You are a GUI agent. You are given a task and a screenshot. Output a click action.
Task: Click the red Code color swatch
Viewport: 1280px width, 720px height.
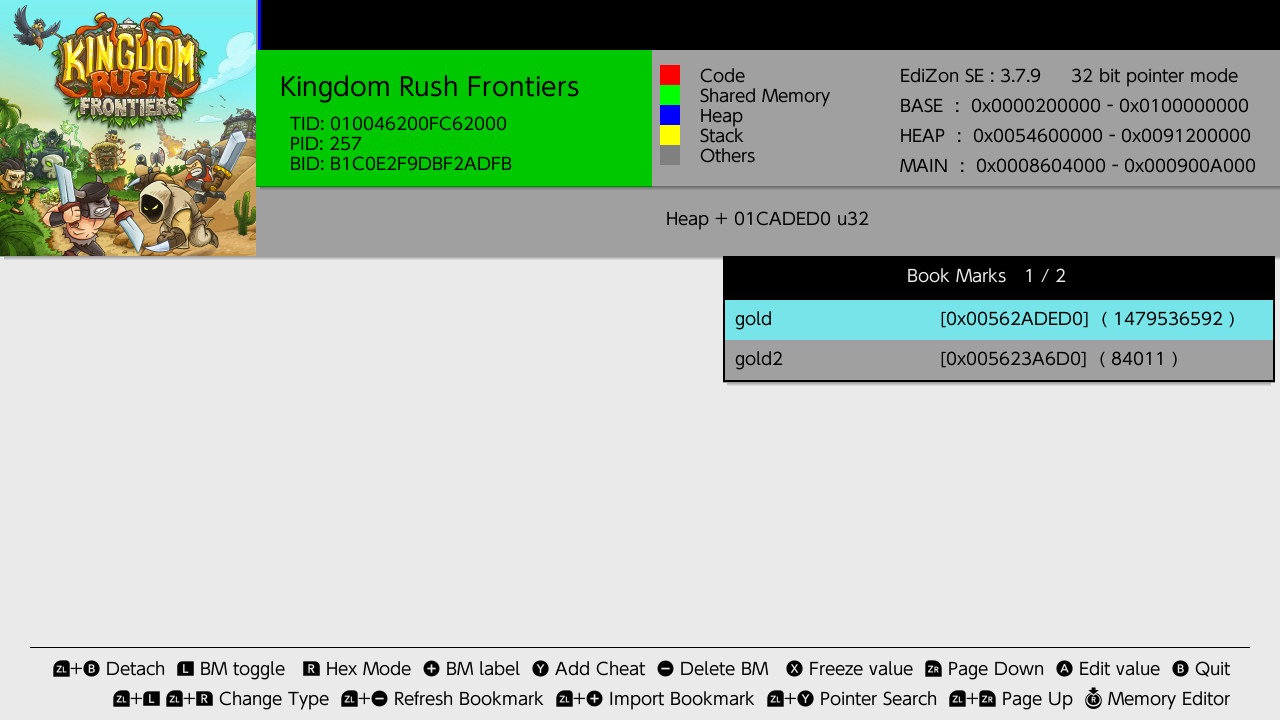coord(670,75)
